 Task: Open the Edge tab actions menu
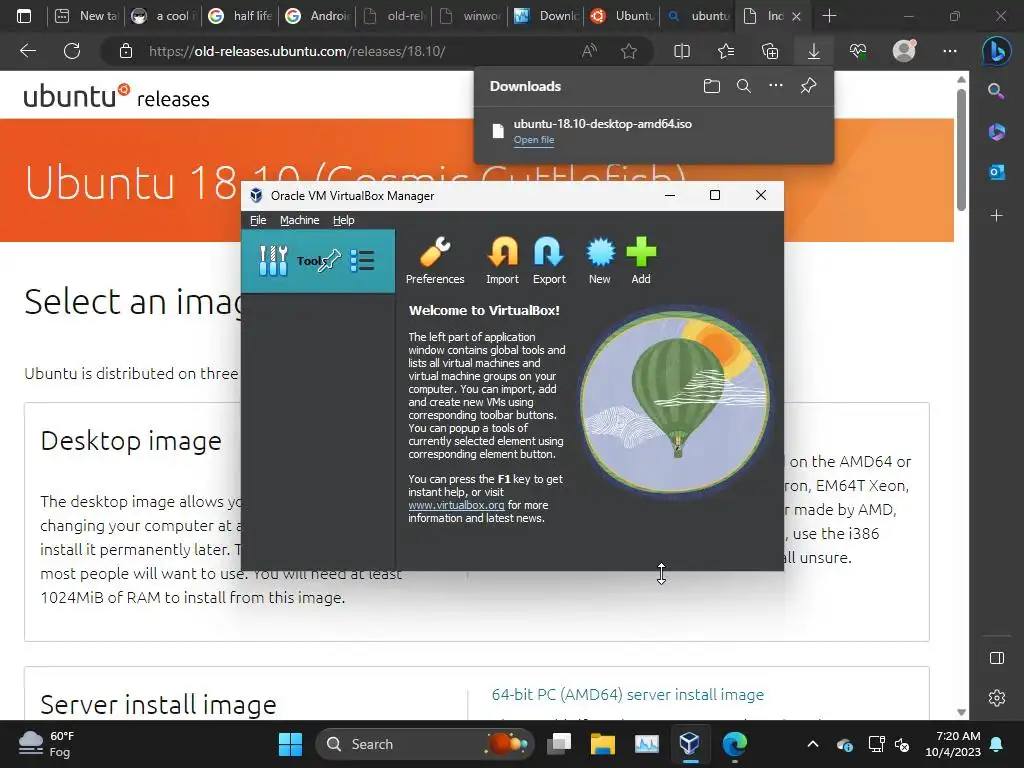(24, 16)
